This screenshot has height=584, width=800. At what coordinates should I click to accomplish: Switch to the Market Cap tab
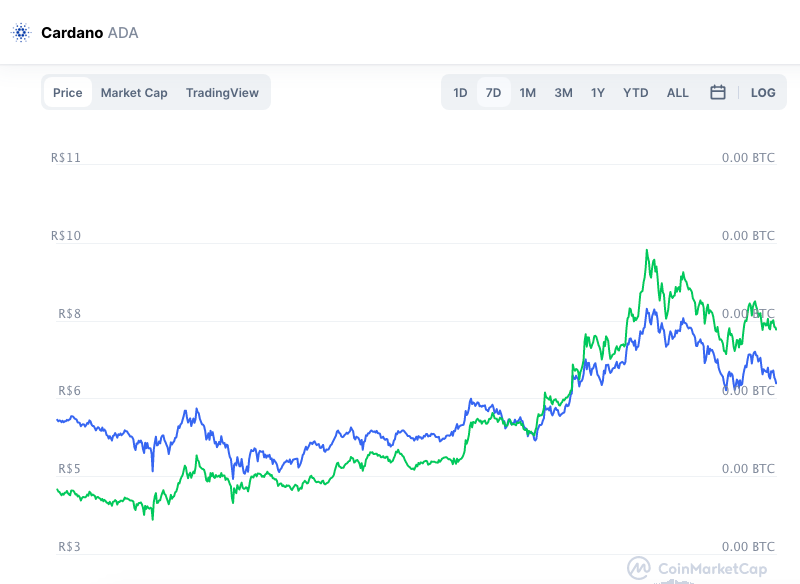click(x=134, y=93)
